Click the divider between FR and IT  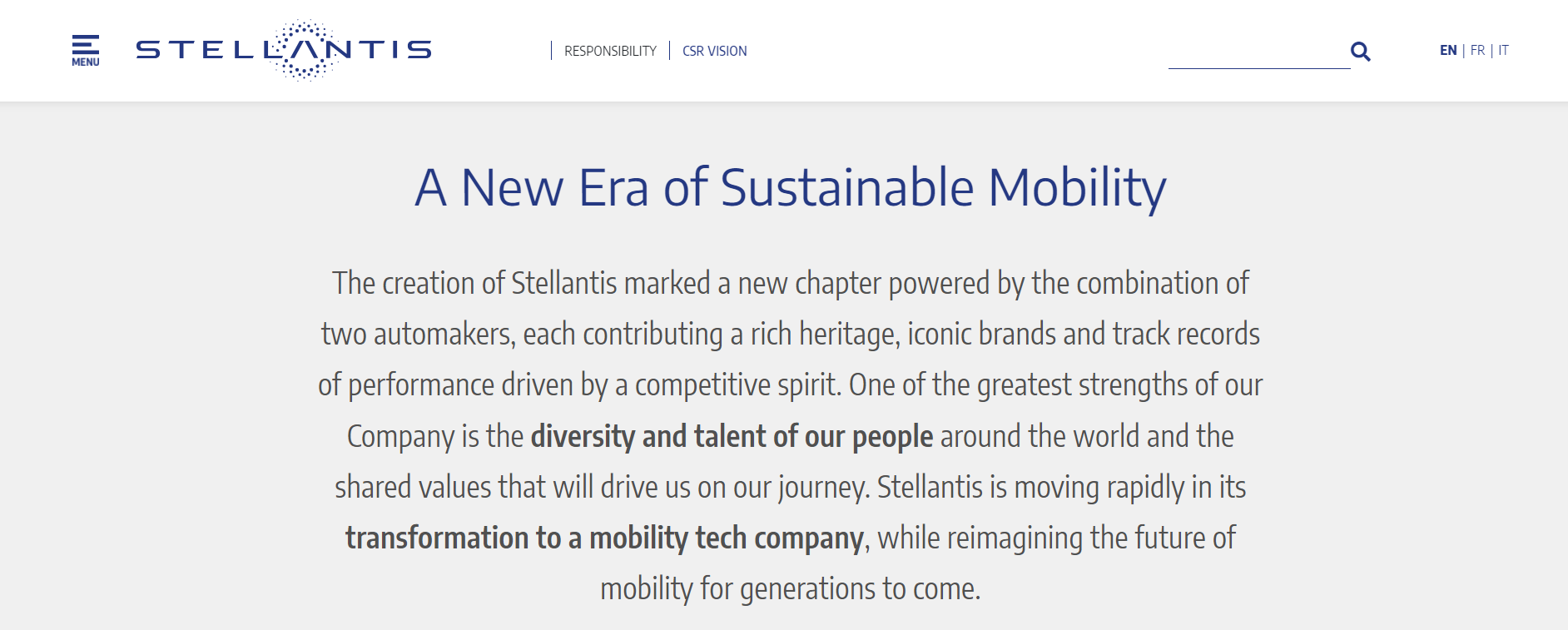[1492, 49]
